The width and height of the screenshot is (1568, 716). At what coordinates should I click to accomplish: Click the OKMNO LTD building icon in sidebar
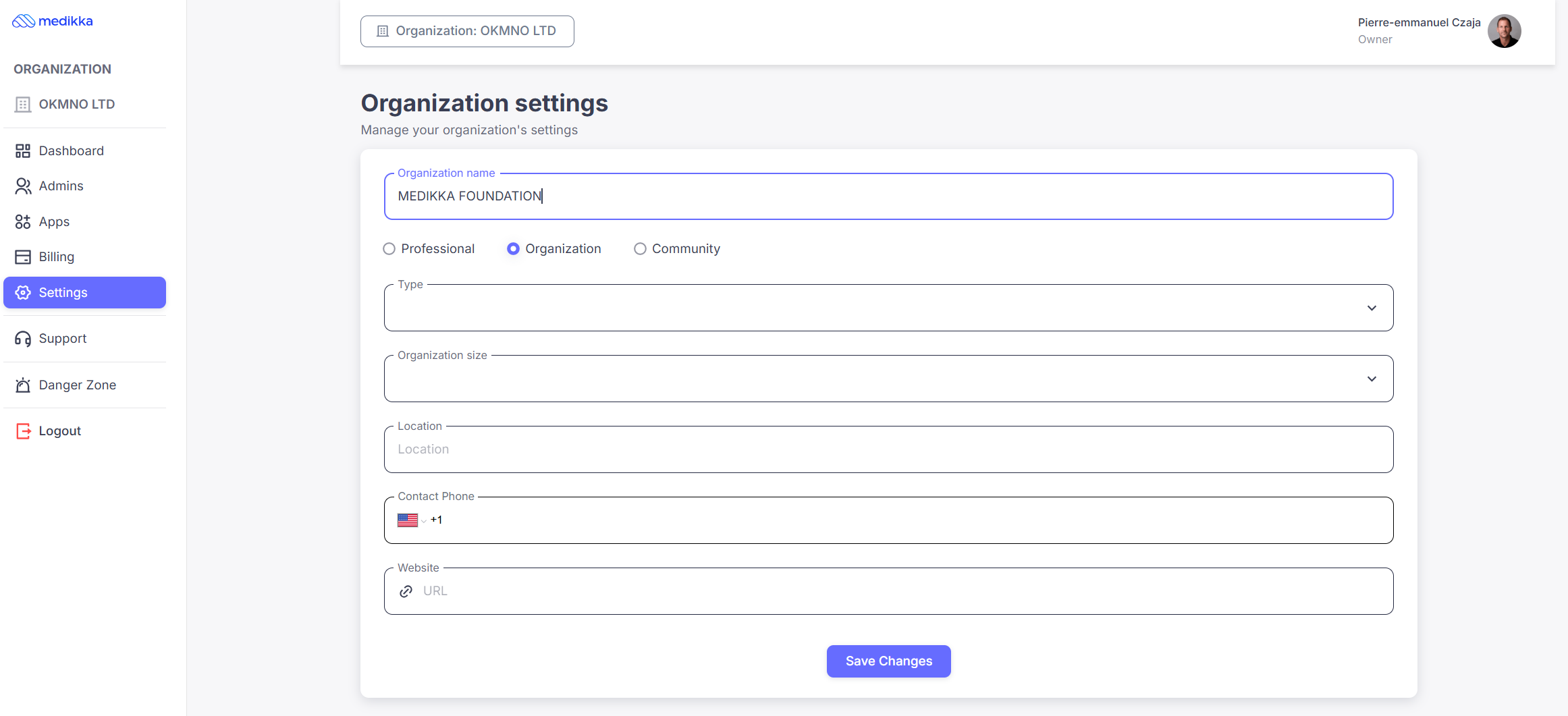23,105
